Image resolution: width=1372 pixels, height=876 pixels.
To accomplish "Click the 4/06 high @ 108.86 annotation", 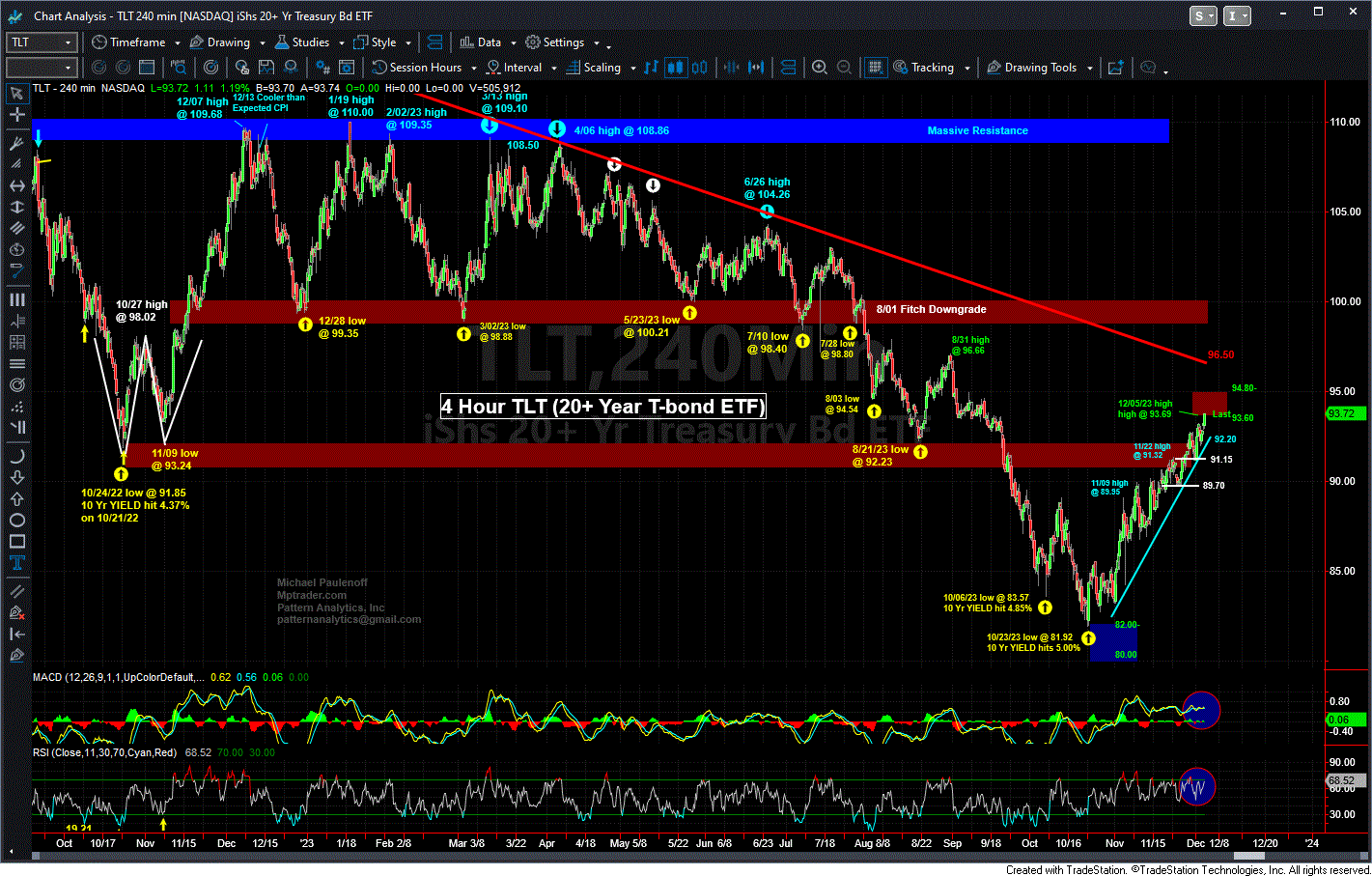I will coord(621,130).
